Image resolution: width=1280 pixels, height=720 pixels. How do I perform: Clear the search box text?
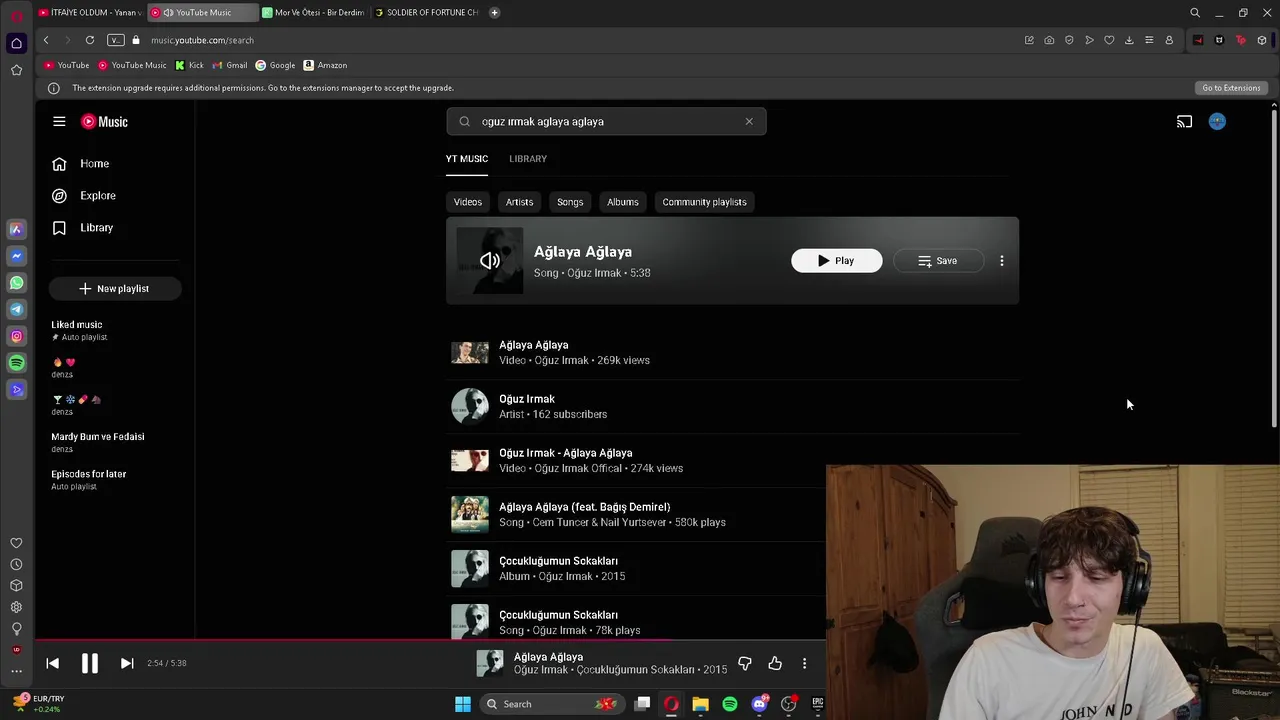tap(749, 121)
